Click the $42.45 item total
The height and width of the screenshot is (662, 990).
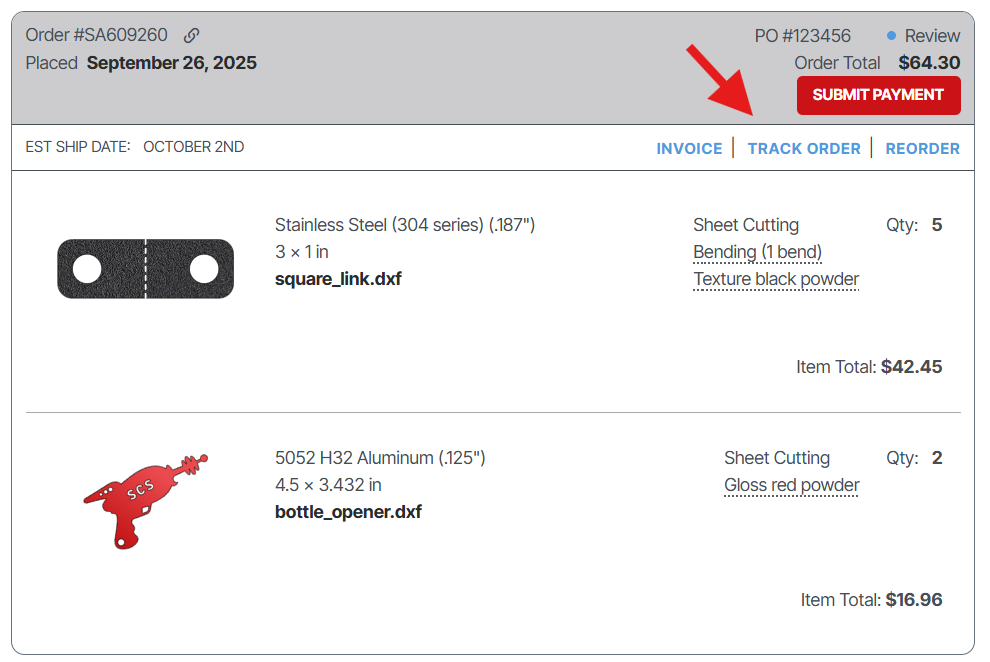tap(911, 367)
